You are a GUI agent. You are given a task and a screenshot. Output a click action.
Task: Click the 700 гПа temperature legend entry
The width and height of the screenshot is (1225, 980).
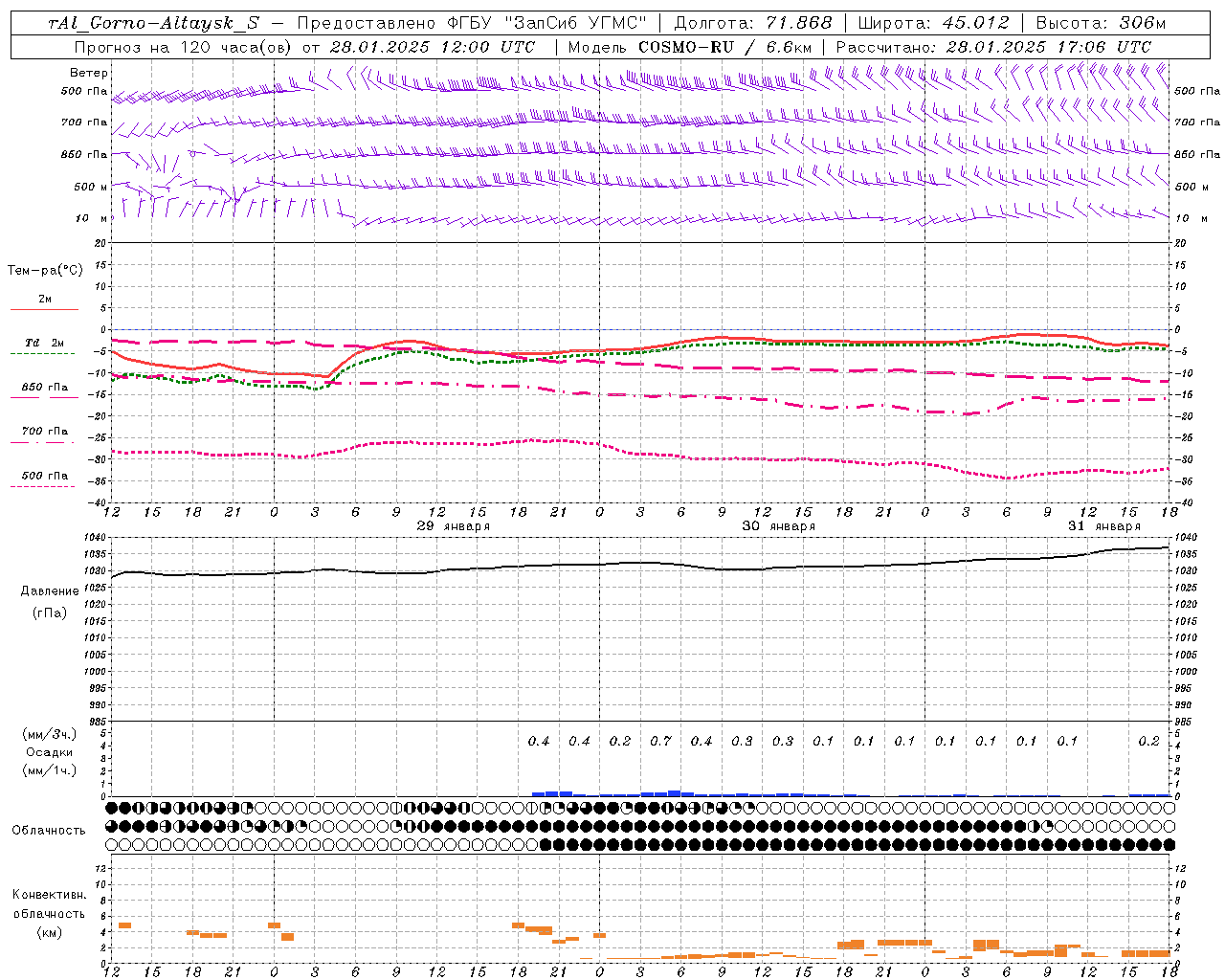pos(44,431)
